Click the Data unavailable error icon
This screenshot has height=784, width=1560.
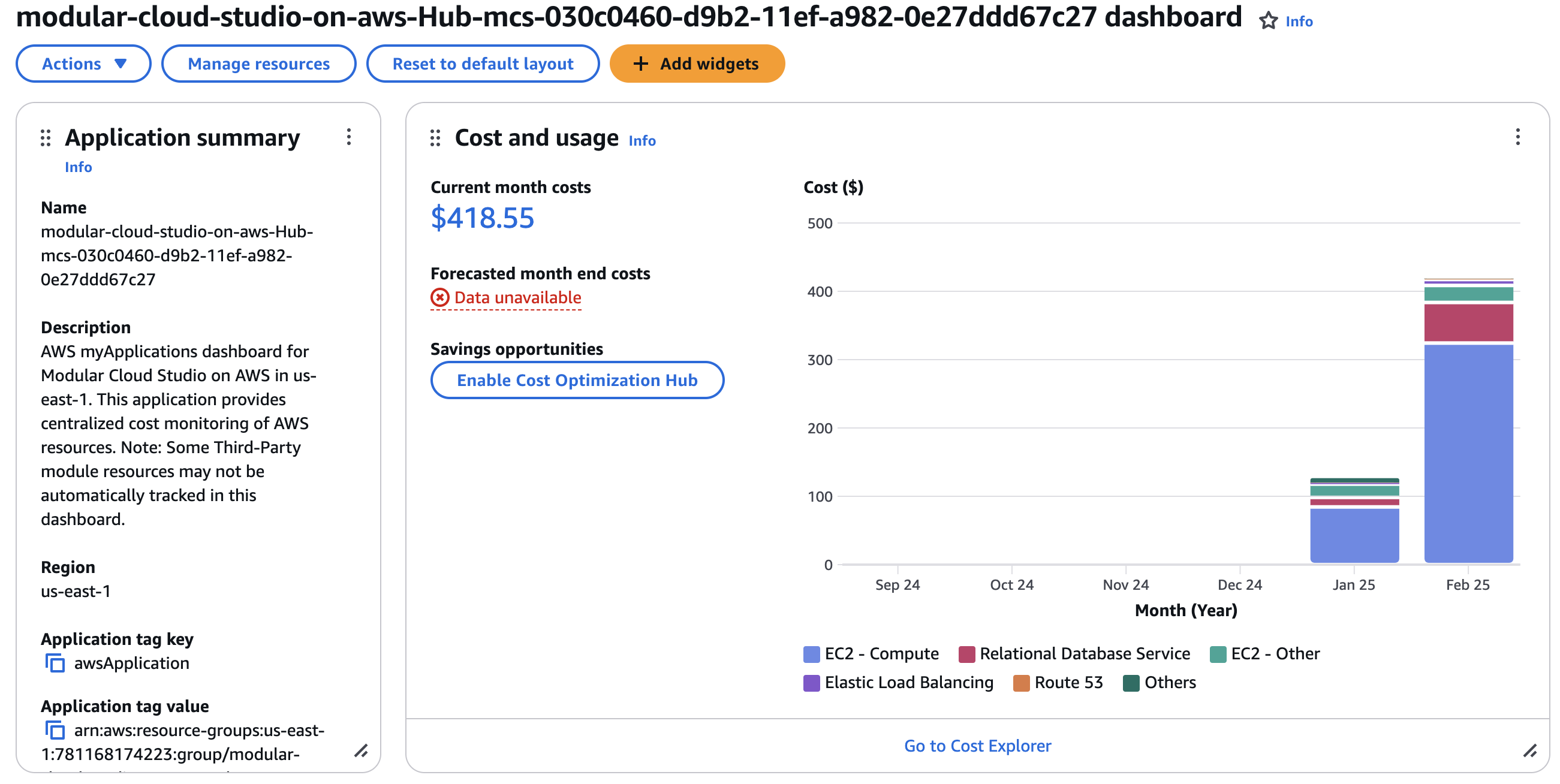[439, 297]
